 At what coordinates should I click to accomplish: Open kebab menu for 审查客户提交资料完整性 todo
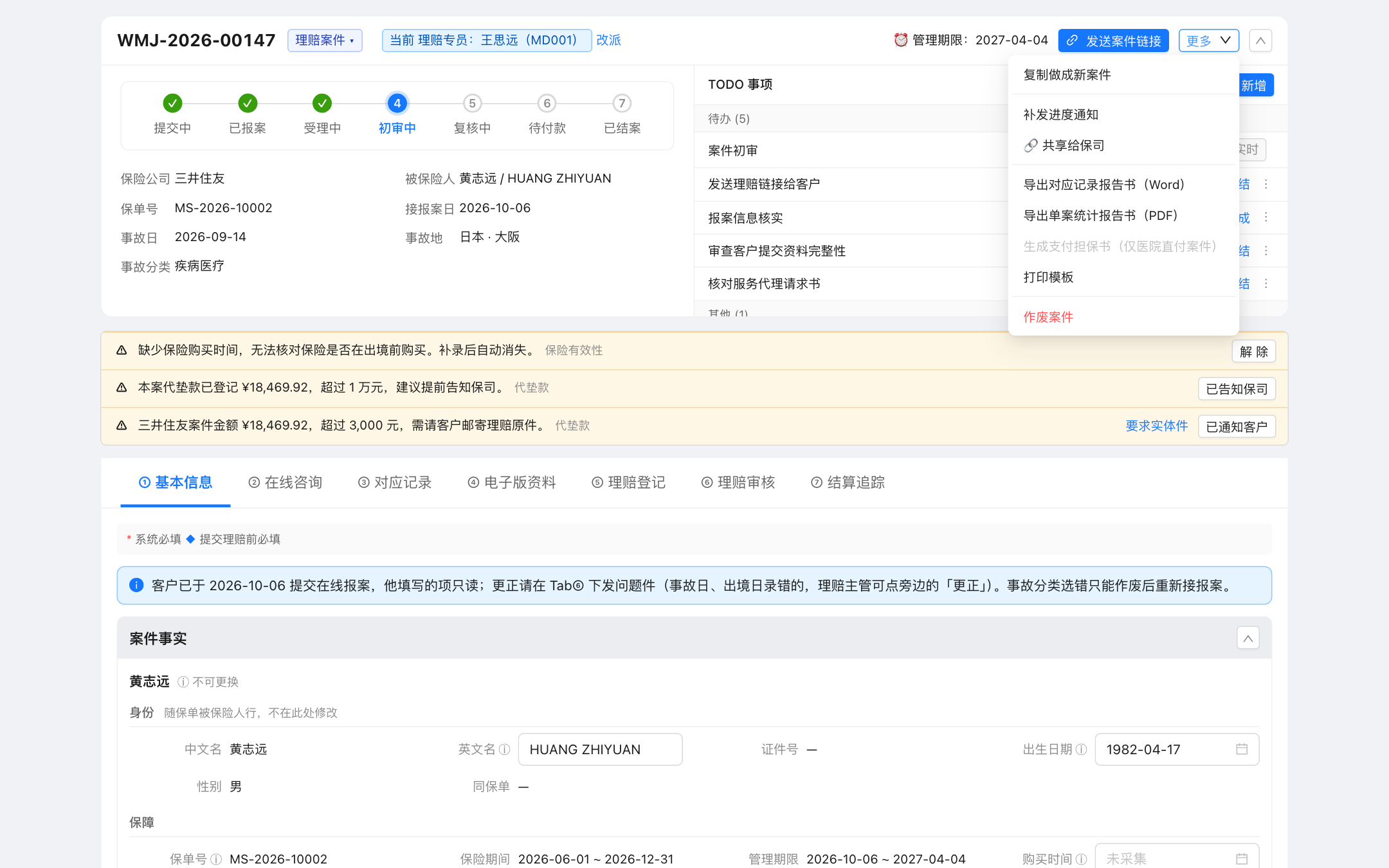[1266, 251]
